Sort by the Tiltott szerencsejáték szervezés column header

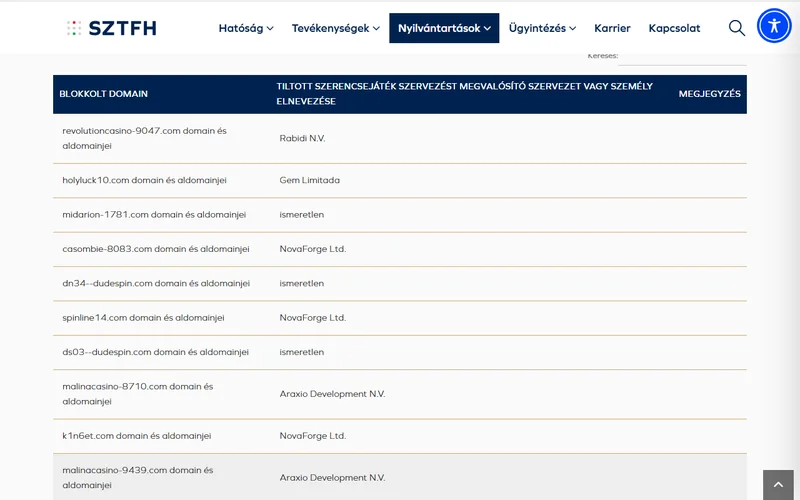click(x=471, y=94)
